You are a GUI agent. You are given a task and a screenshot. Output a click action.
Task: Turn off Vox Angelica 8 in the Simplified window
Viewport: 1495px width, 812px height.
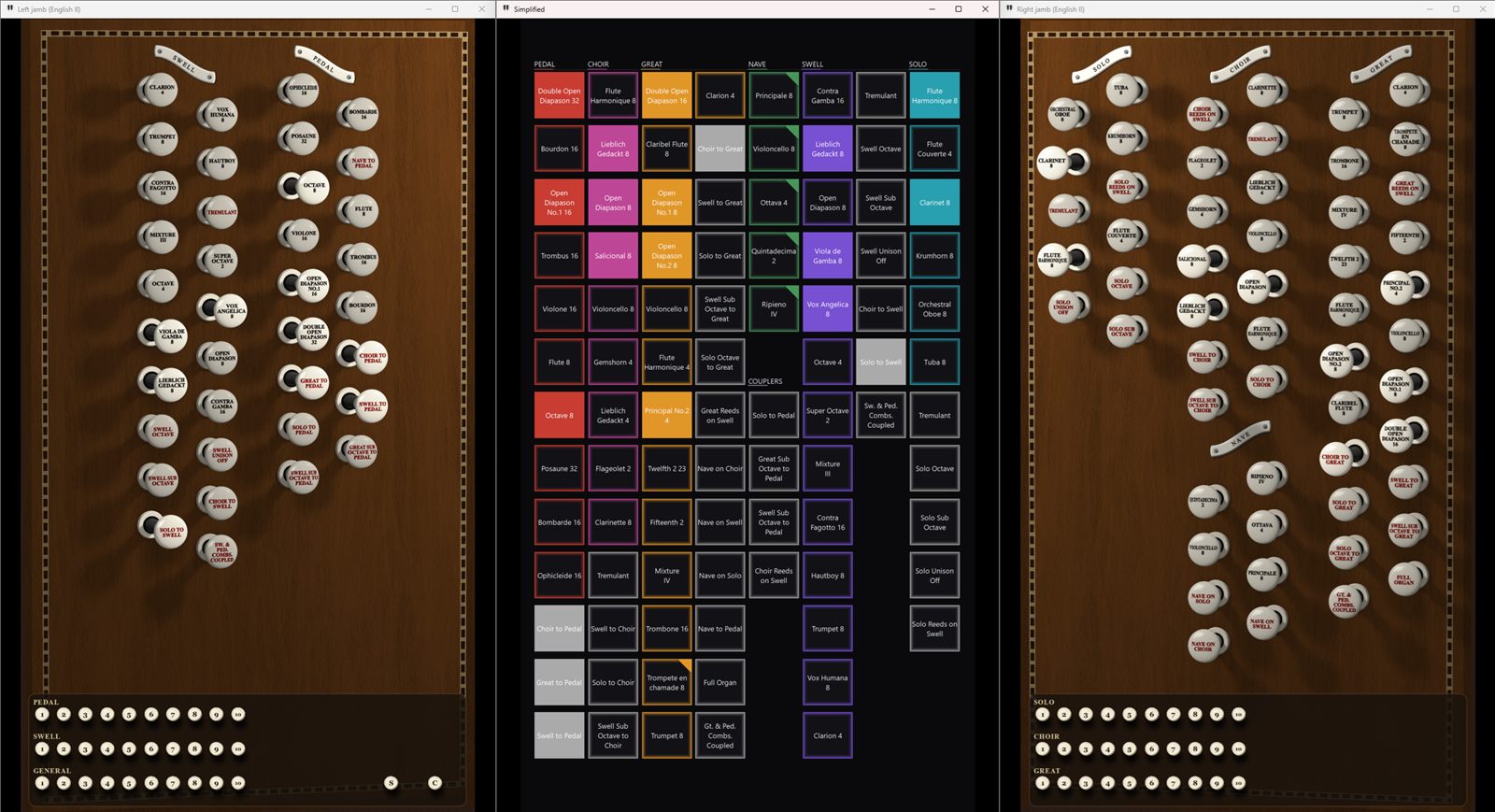(x=827, y=308)
